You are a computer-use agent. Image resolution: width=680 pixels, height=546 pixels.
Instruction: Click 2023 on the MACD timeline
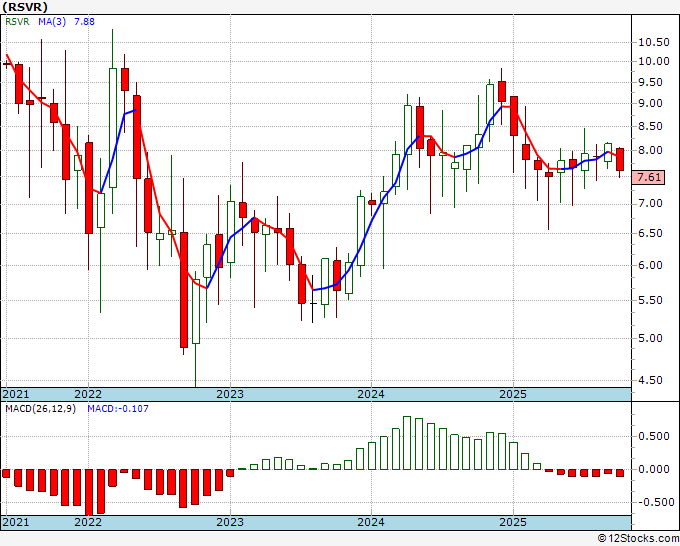pos(230,522)
